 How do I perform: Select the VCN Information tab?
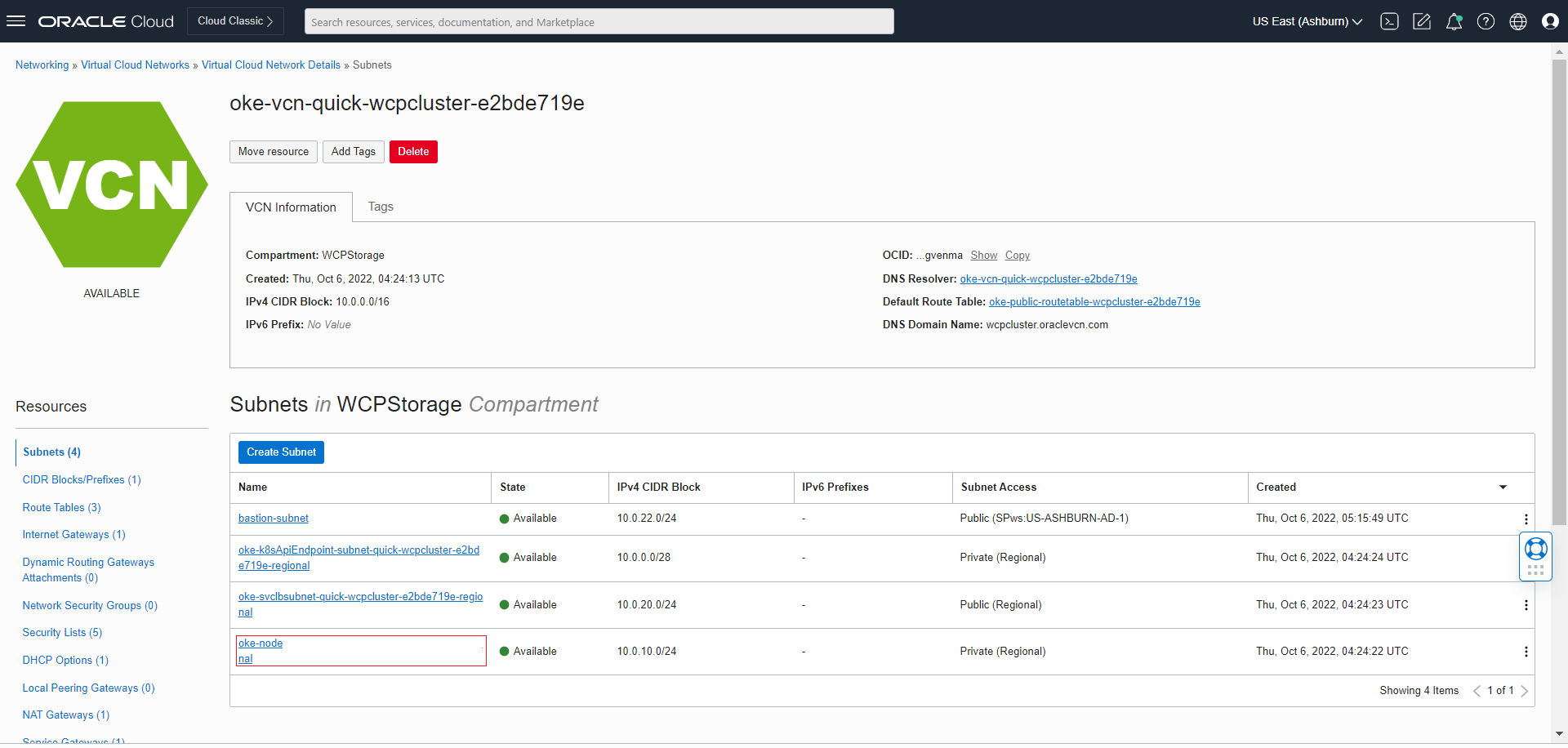coord(291,207)
